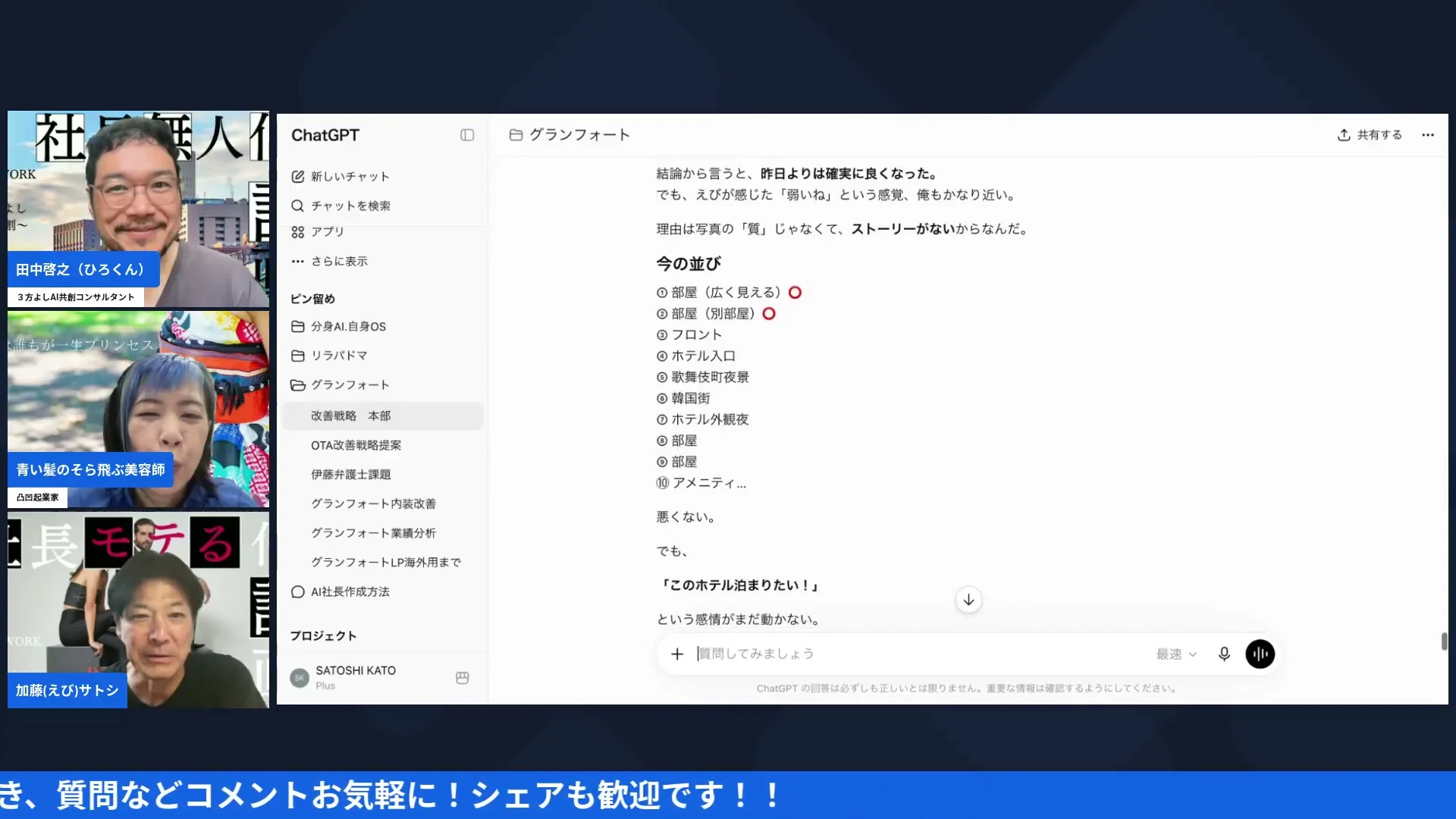Open SATOSHI KATO account menu
The height and width of the screenshot is (819, 1456).
tap(381, 677)
